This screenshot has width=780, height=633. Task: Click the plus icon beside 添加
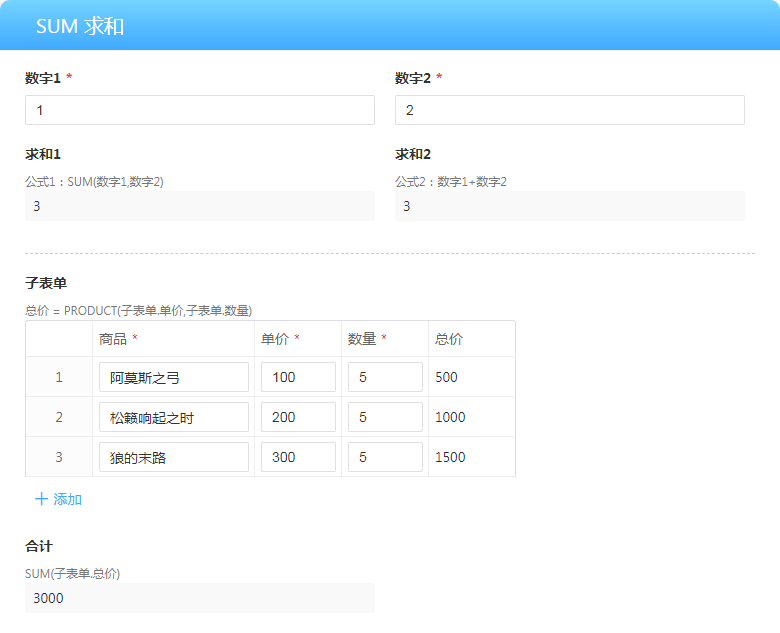[41, 499]
